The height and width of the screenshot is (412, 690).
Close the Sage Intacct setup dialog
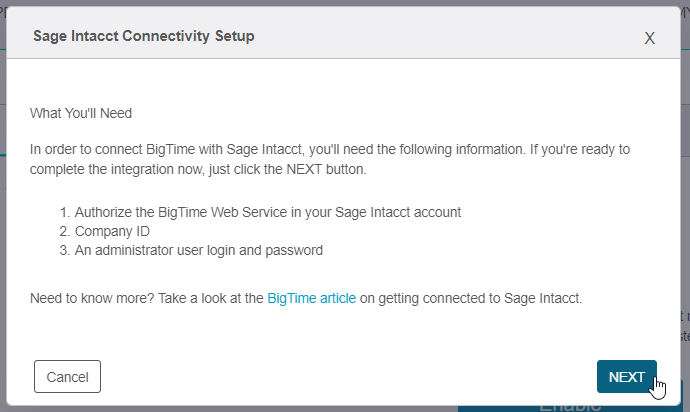[x=649, y=38]
